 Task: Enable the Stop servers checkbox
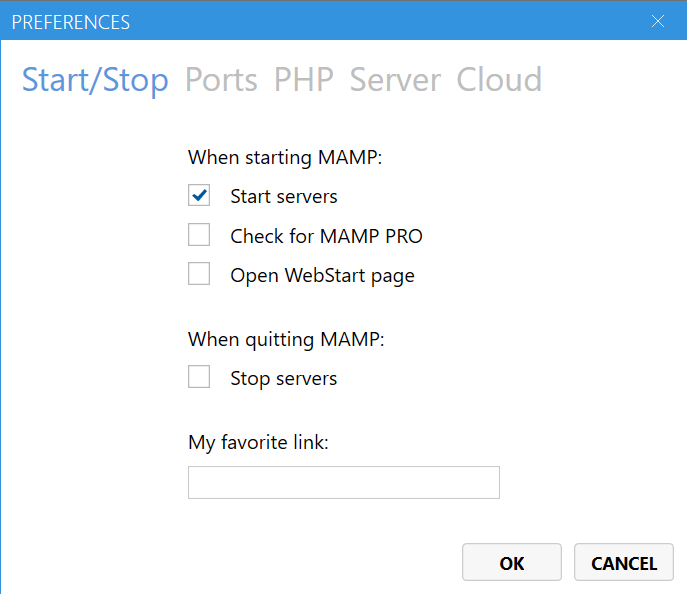tap(199, 378)
